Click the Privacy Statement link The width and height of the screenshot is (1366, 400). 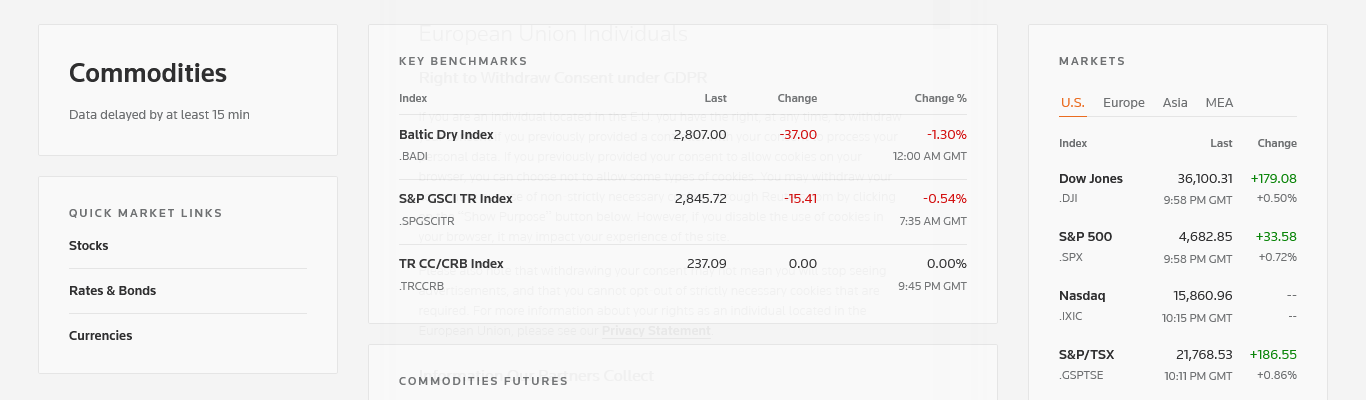[656, 330]
